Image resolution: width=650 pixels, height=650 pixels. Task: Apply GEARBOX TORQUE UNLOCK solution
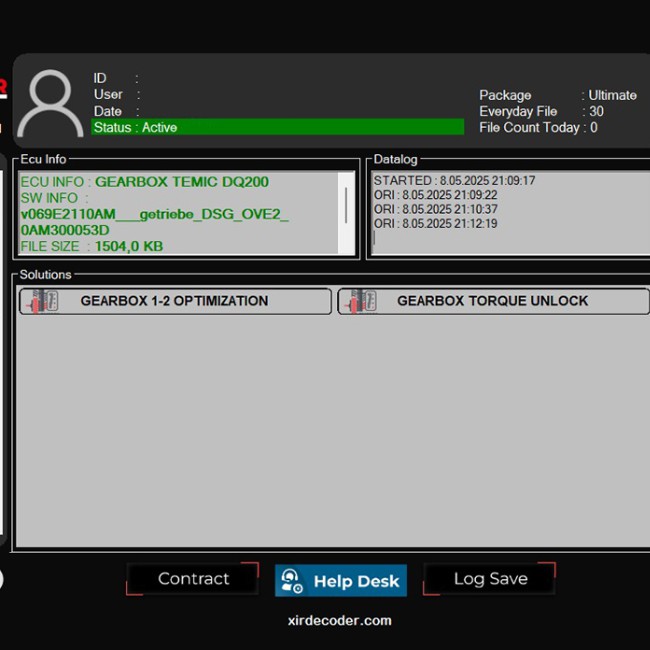(x=493, y=301)
